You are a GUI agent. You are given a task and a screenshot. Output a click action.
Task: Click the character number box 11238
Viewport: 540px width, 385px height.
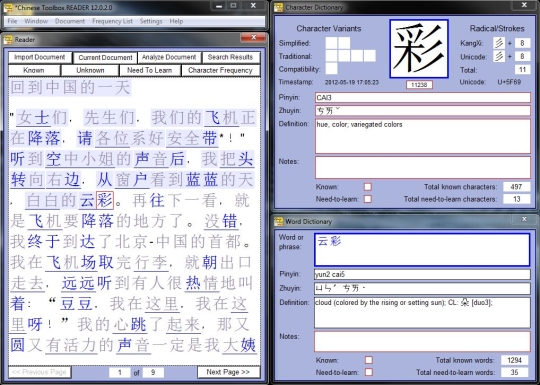coord(419,85)
